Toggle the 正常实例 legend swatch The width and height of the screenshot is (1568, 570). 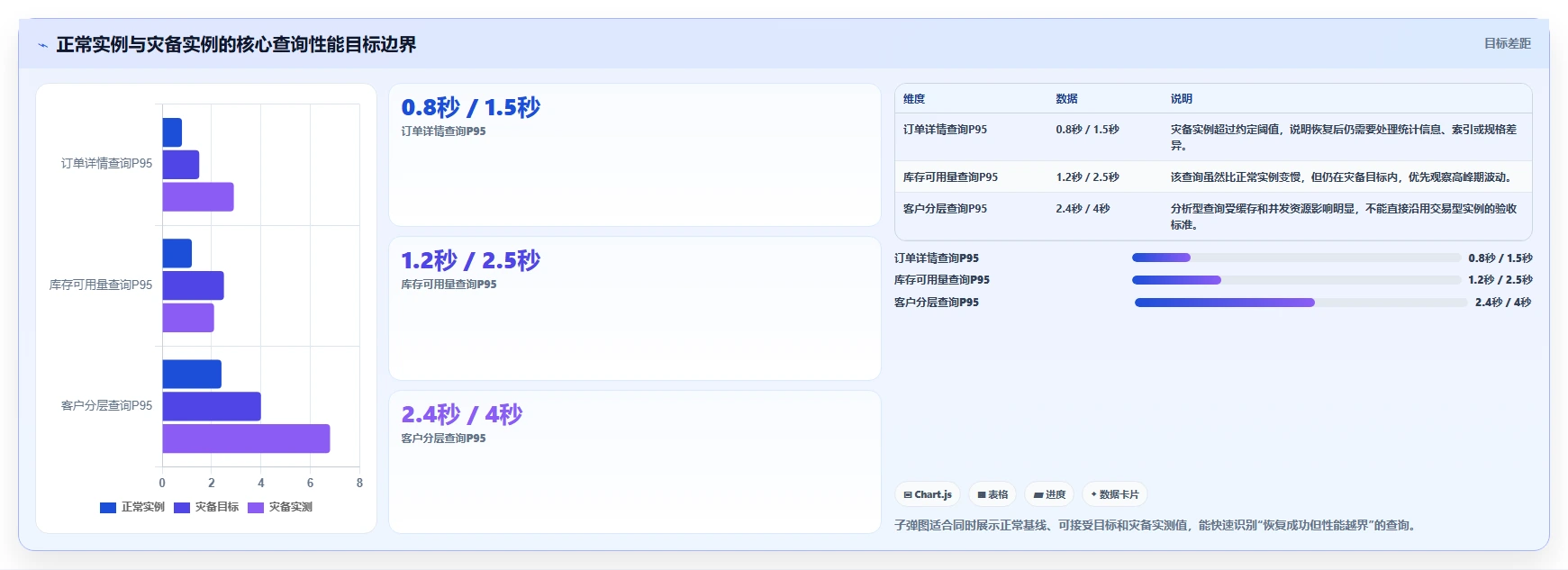tap(108, 508)
